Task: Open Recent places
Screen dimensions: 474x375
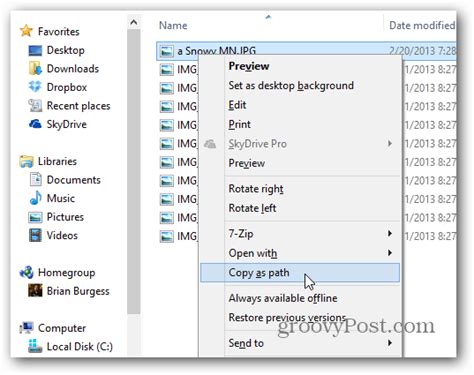Action: [78, 106]
